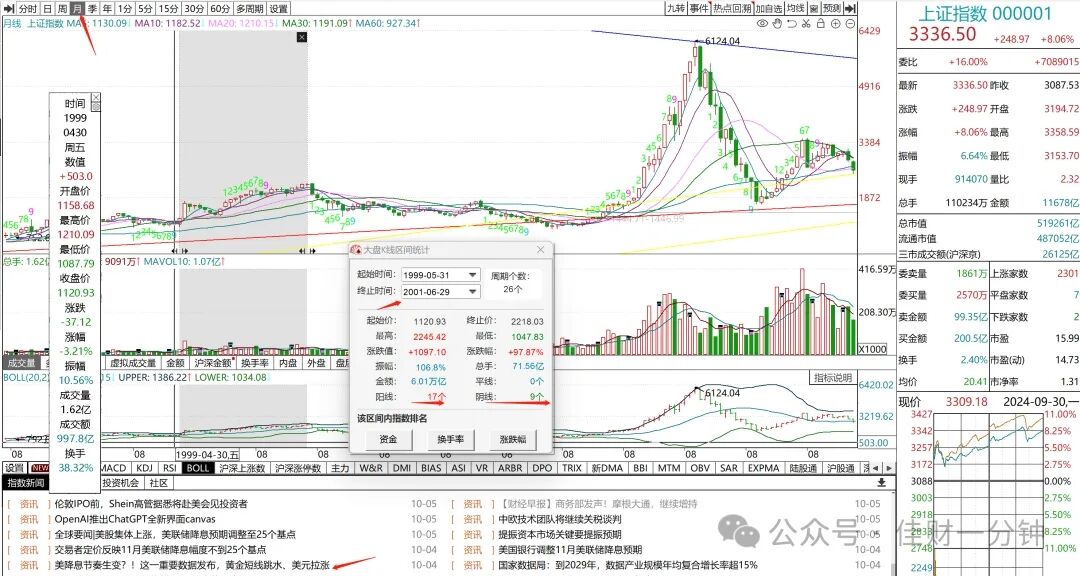This screenshot has height=576, width=1080.
Task: Switch to the MACD indicator tab
Action: point(114,468)
